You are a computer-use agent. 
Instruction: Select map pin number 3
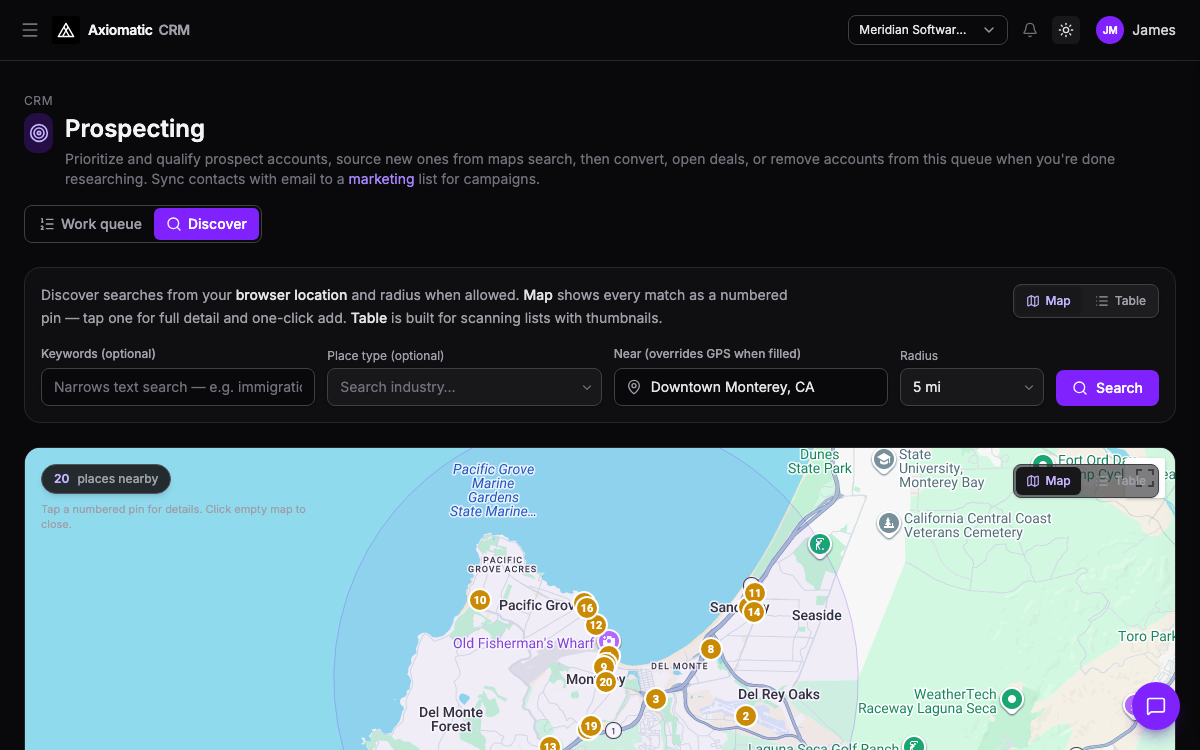click(x=656, y=699)
